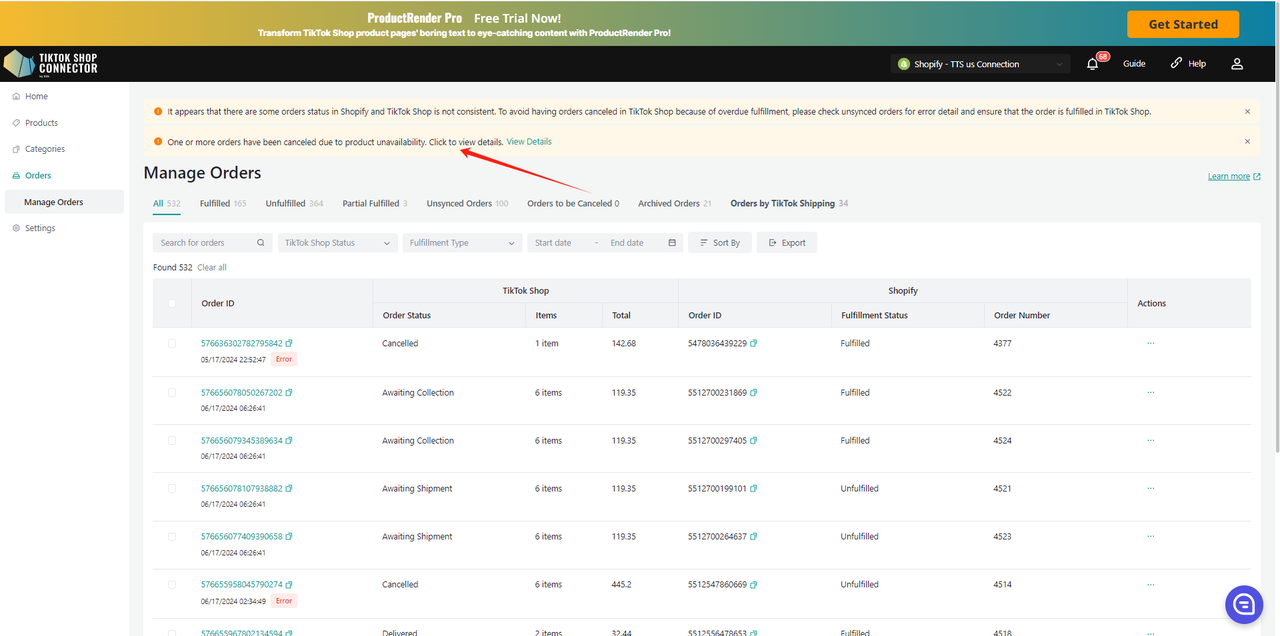The image size is (1280, 636).
Task: Click Clear all filters link
Action: 212,268
